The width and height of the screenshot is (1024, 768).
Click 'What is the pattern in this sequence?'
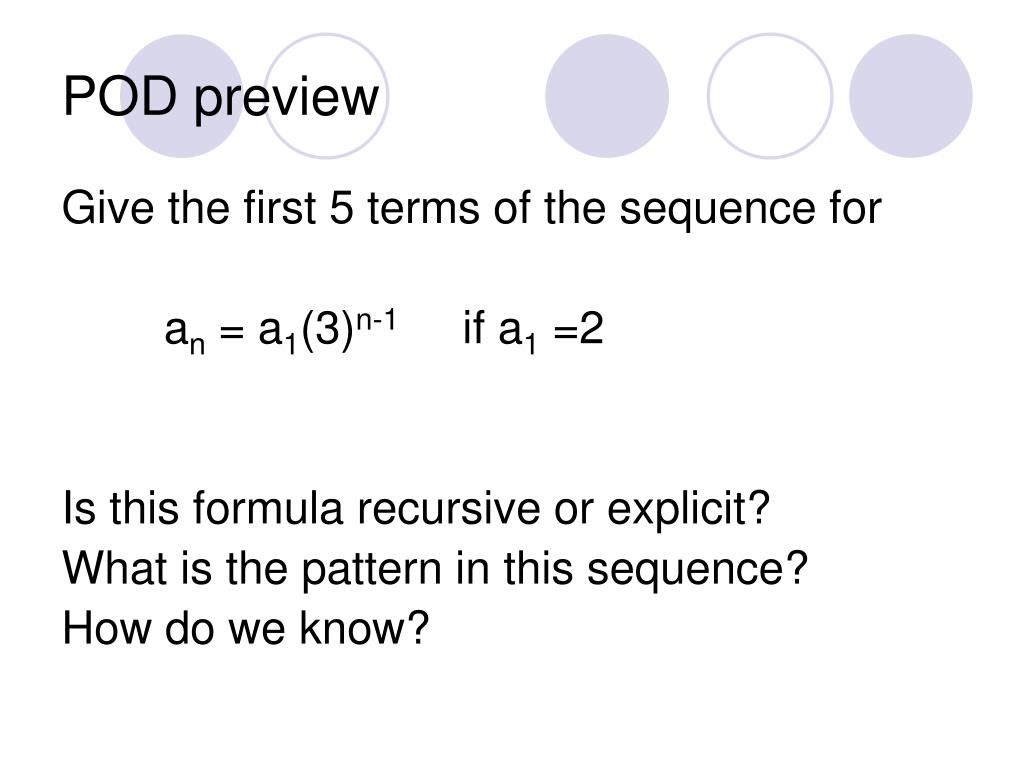(x=435, y=569)
